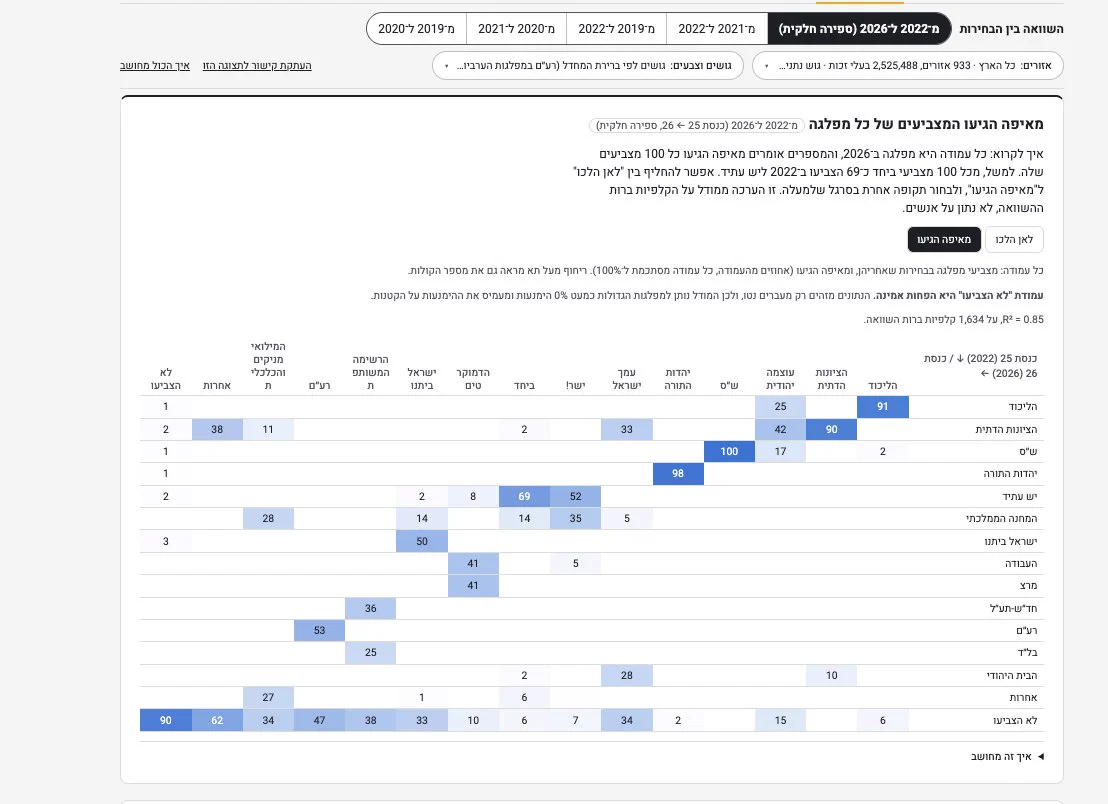Select the מאיפה הגיעו view button

pyautogui.click(x=944, y=240)
